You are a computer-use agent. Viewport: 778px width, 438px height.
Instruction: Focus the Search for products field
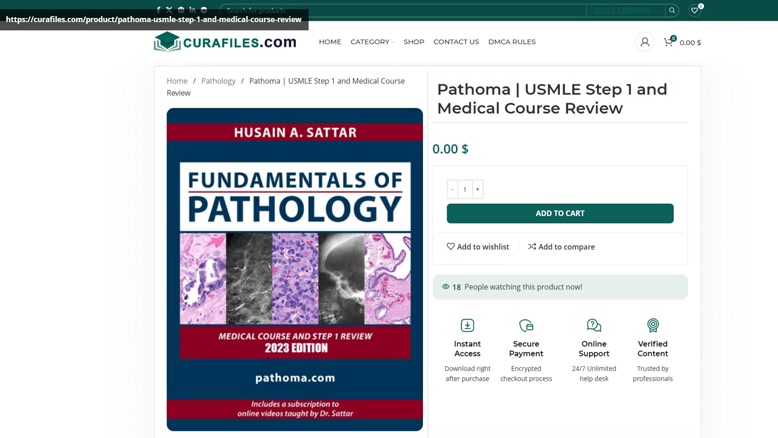[x=403, y=10]
